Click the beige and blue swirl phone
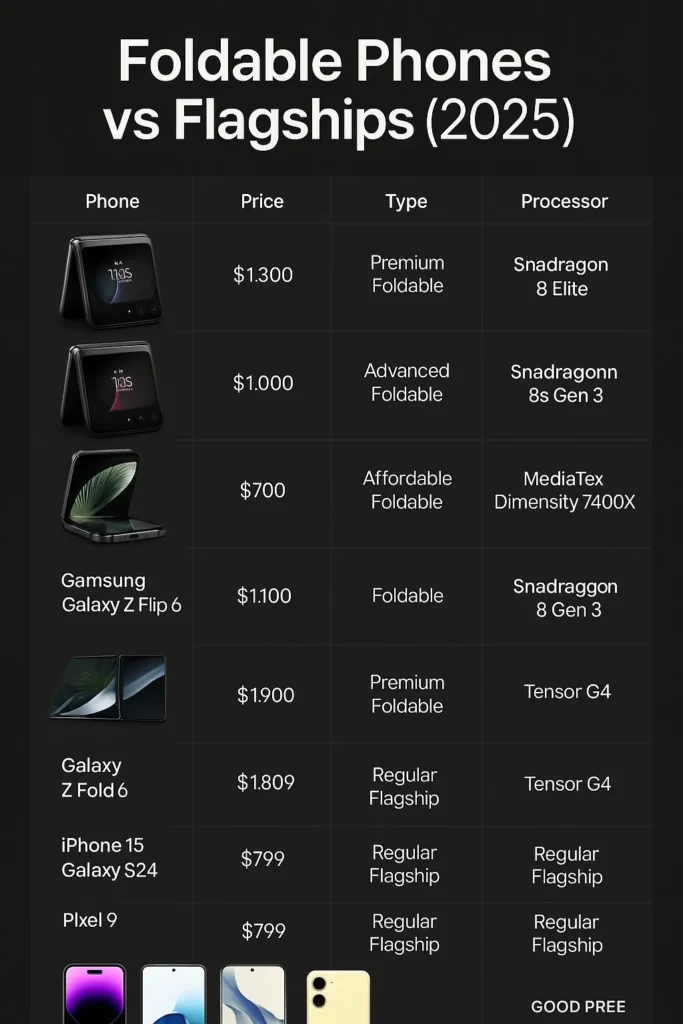 (253, 994)
